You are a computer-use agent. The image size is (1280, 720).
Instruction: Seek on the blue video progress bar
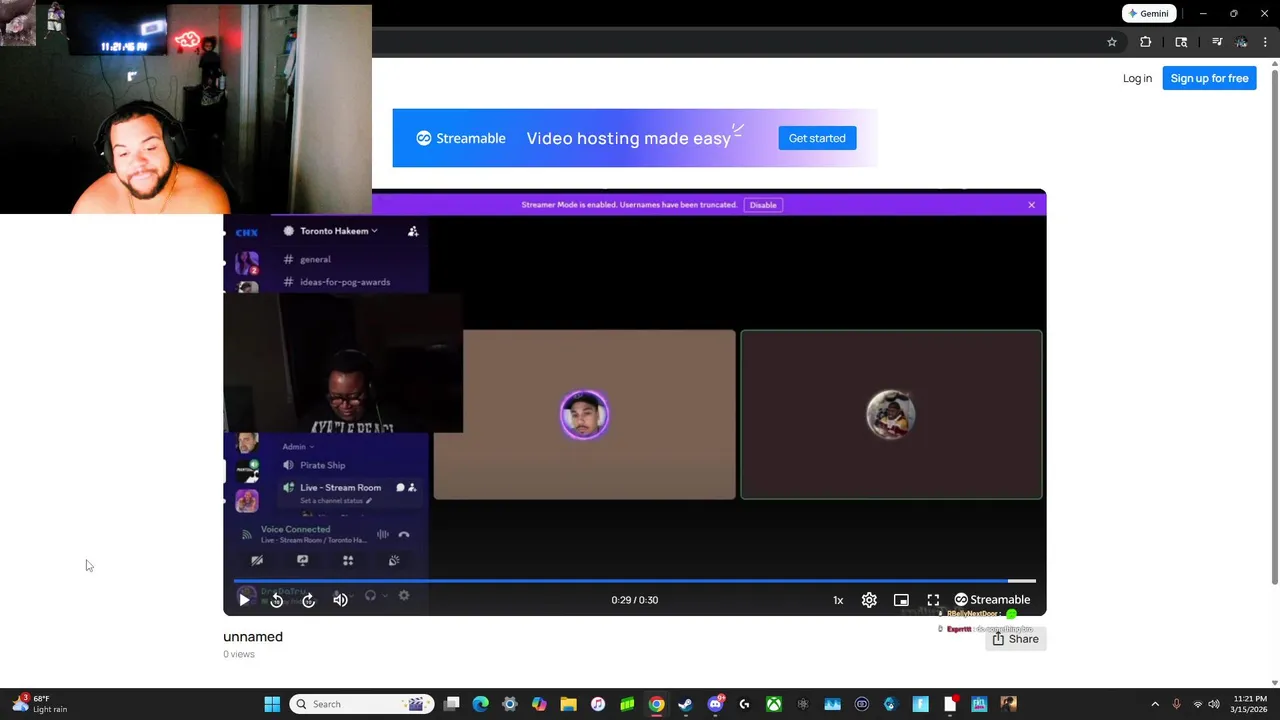pos(634,580)
